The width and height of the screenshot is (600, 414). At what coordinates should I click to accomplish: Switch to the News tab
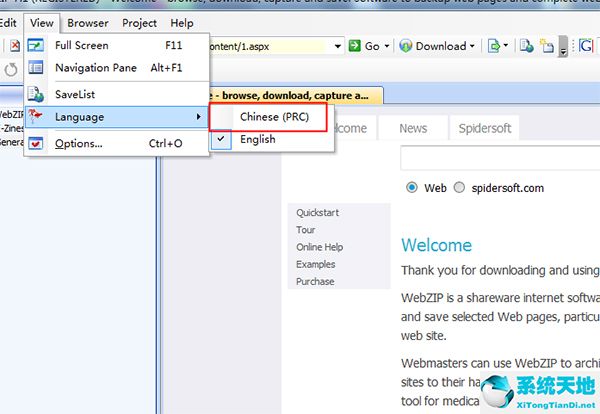pyautogui.click(x=413, y=128)
